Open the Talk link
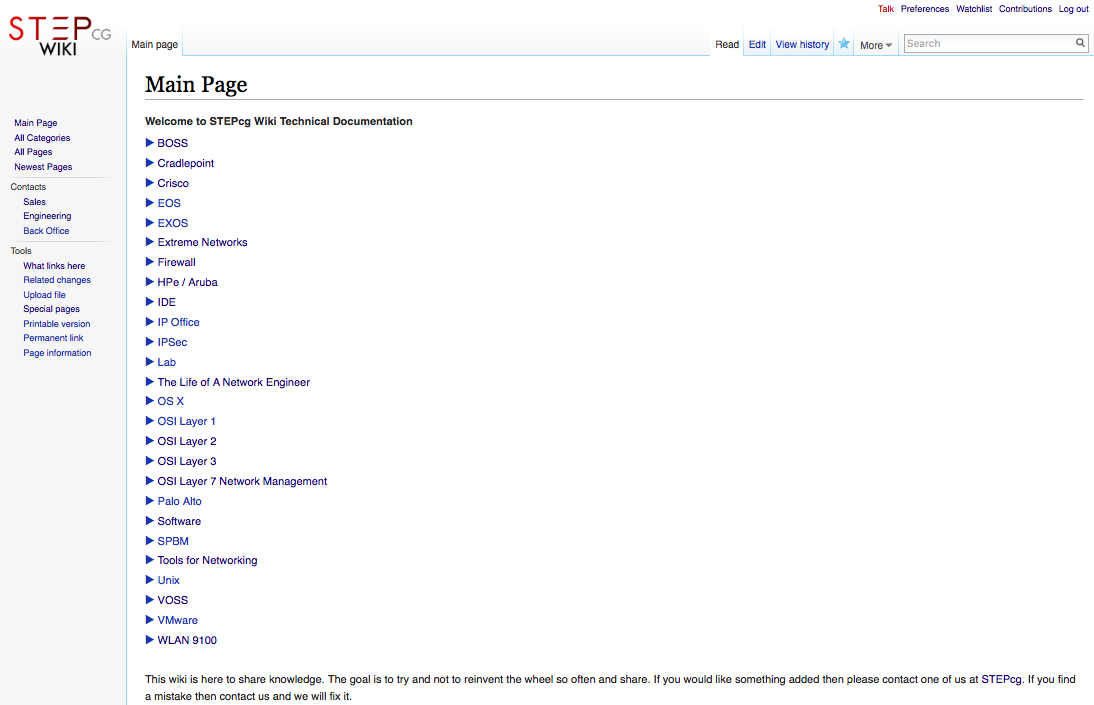Image resolution: width=1094 pixels, height=705 pixels. point(885,9)
